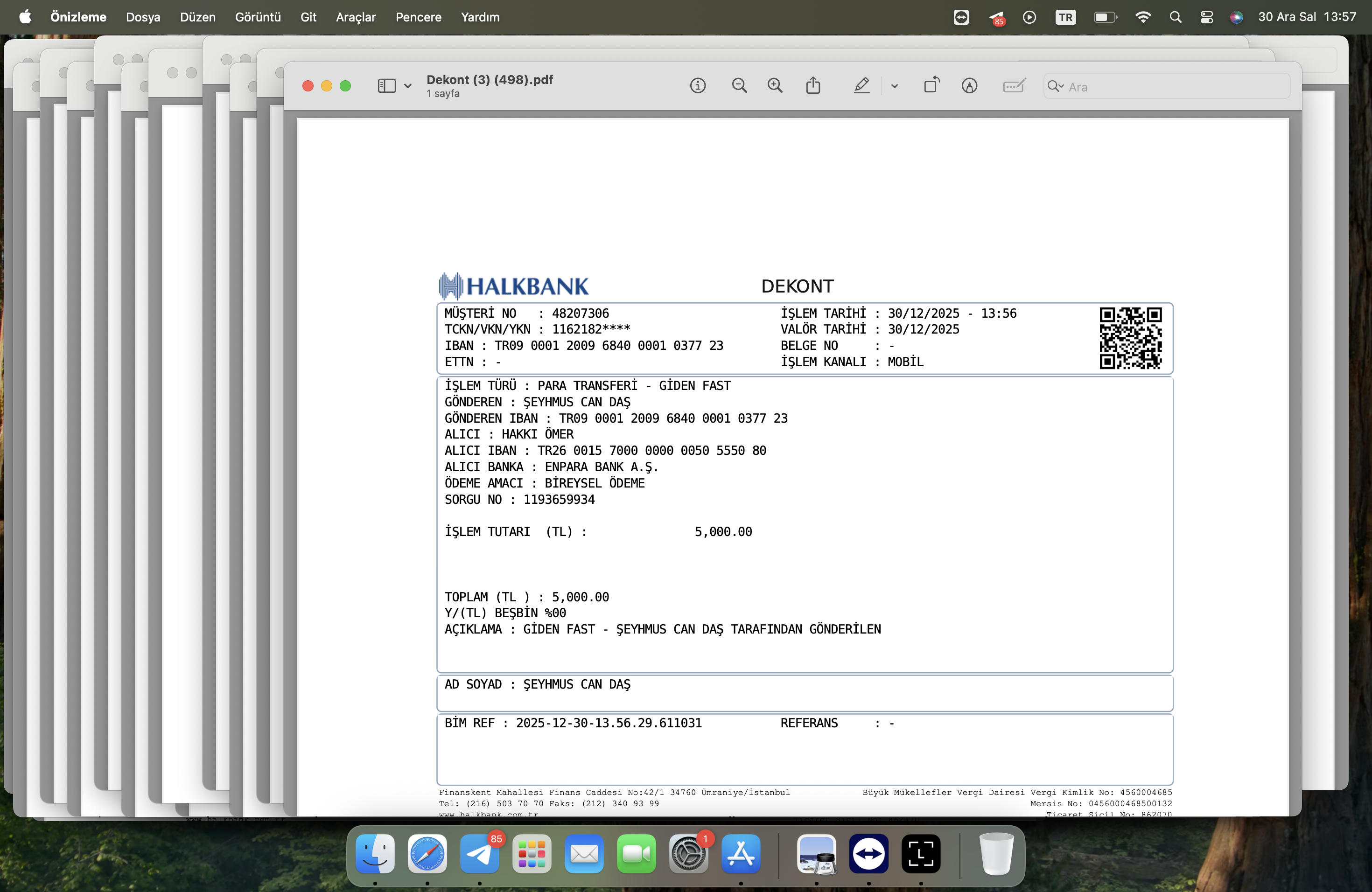This screenshot has width=1372, height=892.
Task: Click the VALÖR TARİHİ date 30/12/2025
Action: pos(924,329)
